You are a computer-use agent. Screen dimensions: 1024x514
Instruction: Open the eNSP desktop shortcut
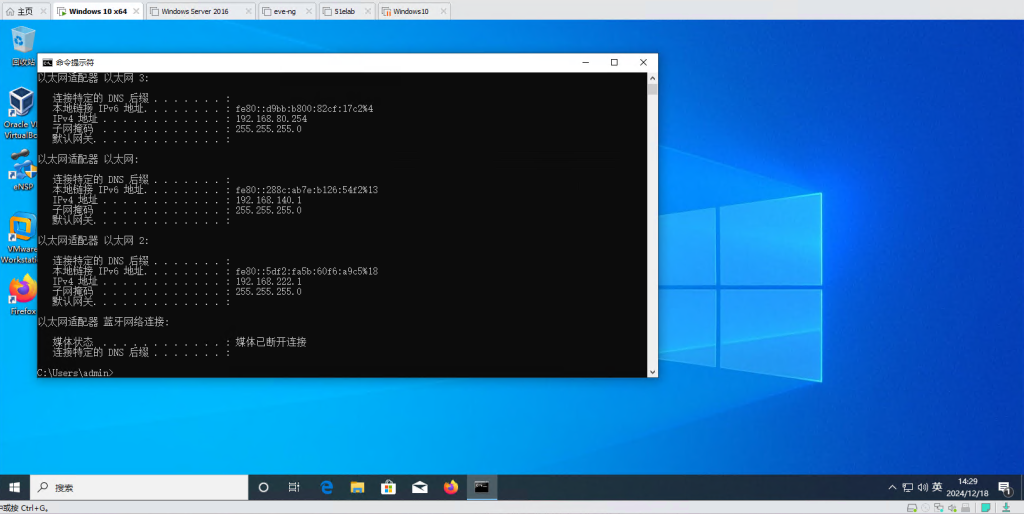click(x=22, y=168)
